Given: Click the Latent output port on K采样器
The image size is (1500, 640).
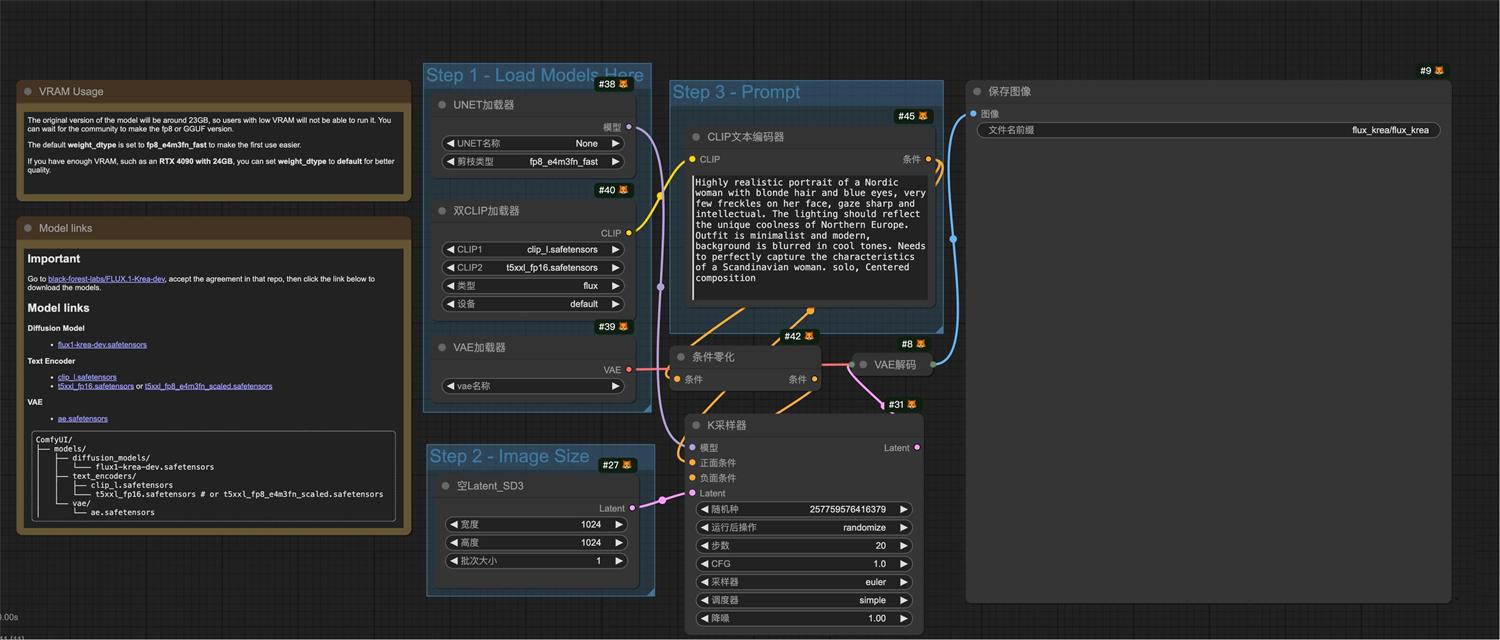Looking at the screenshot, I should pos(917,447).
